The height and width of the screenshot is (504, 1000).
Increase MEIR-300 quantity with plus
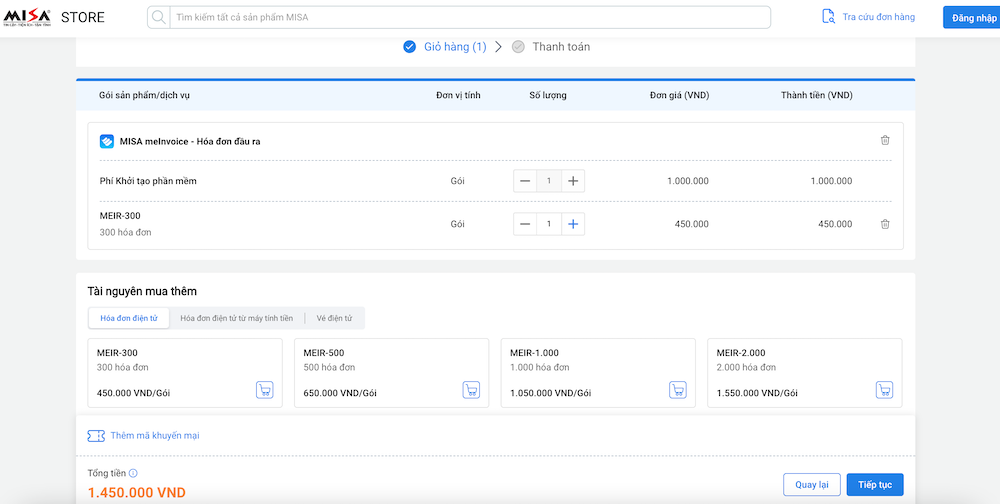573,224
